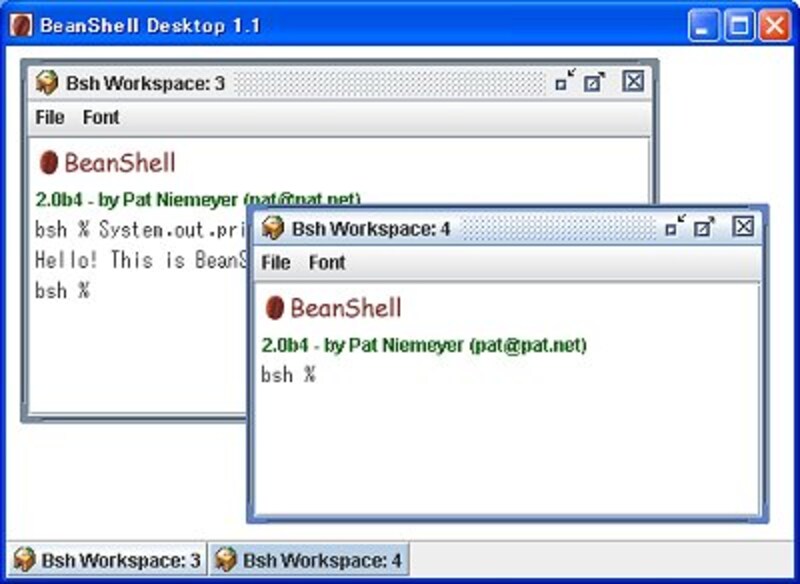Open Font menu in Workspace 3
800x584 pixels.
[x=101, y=117]
